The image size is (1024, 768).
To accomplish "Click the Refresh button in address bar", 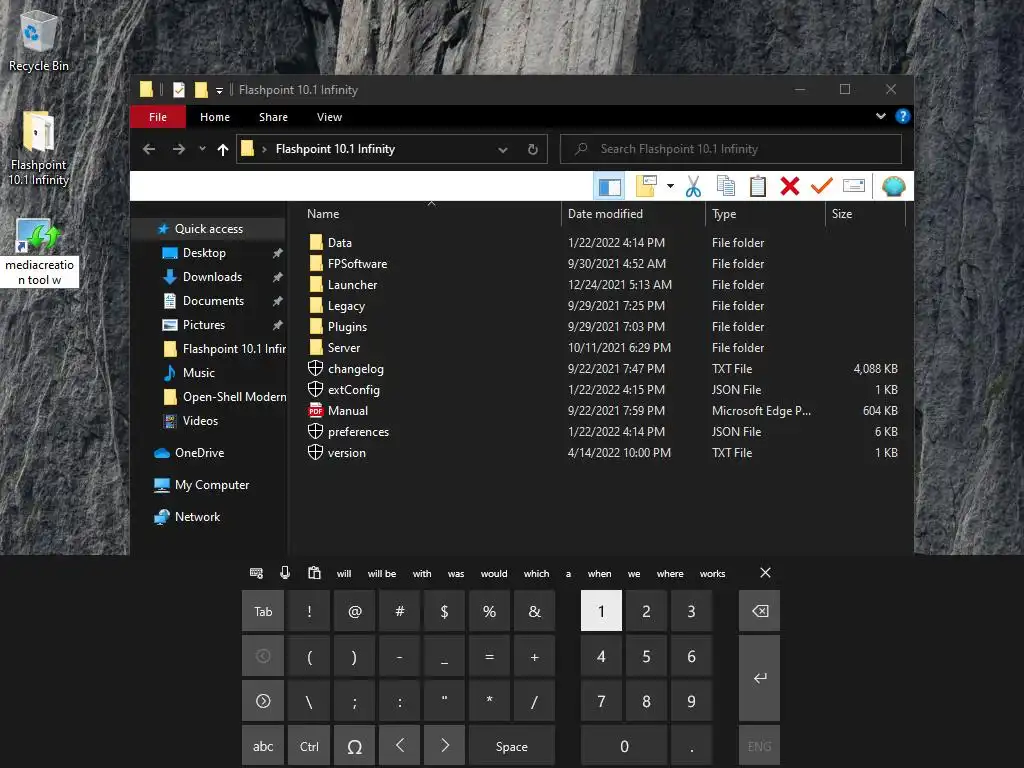I will [533, 150].
